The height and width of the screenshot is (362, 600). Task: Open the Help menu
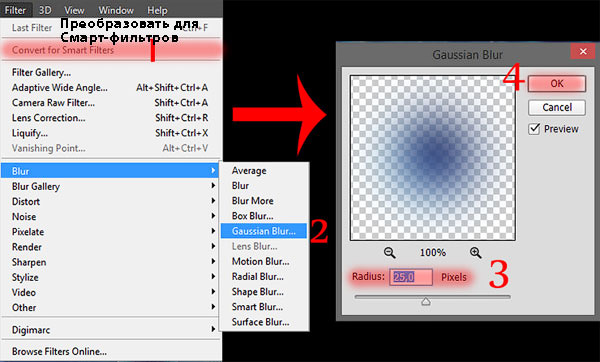pyautogui.click(x=157, y=10)
